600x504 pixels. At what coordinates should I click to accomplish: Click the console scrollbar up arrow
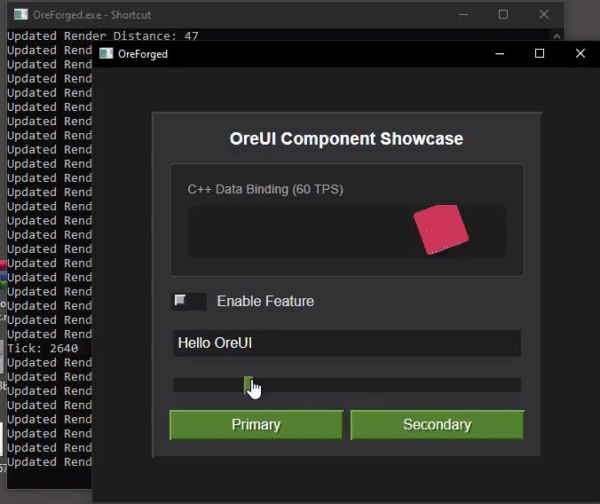(x=557, y=36)
